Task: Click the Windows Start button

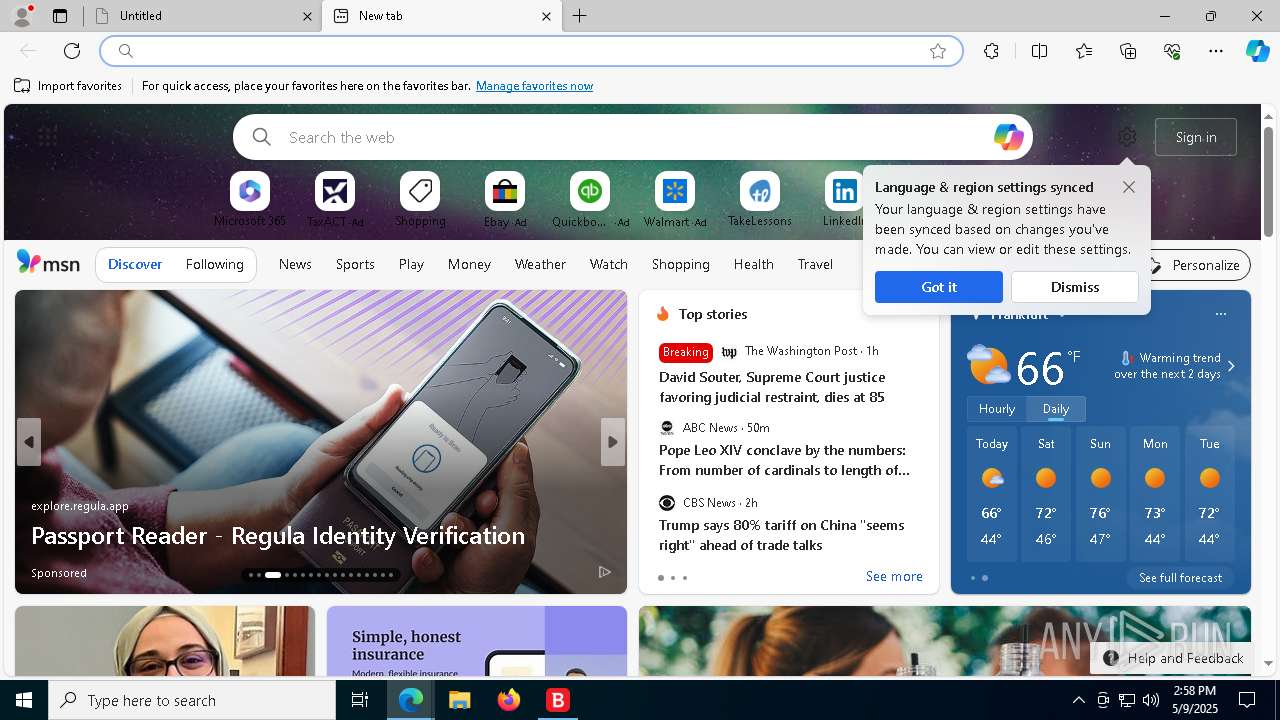Action: pos(24,701)
